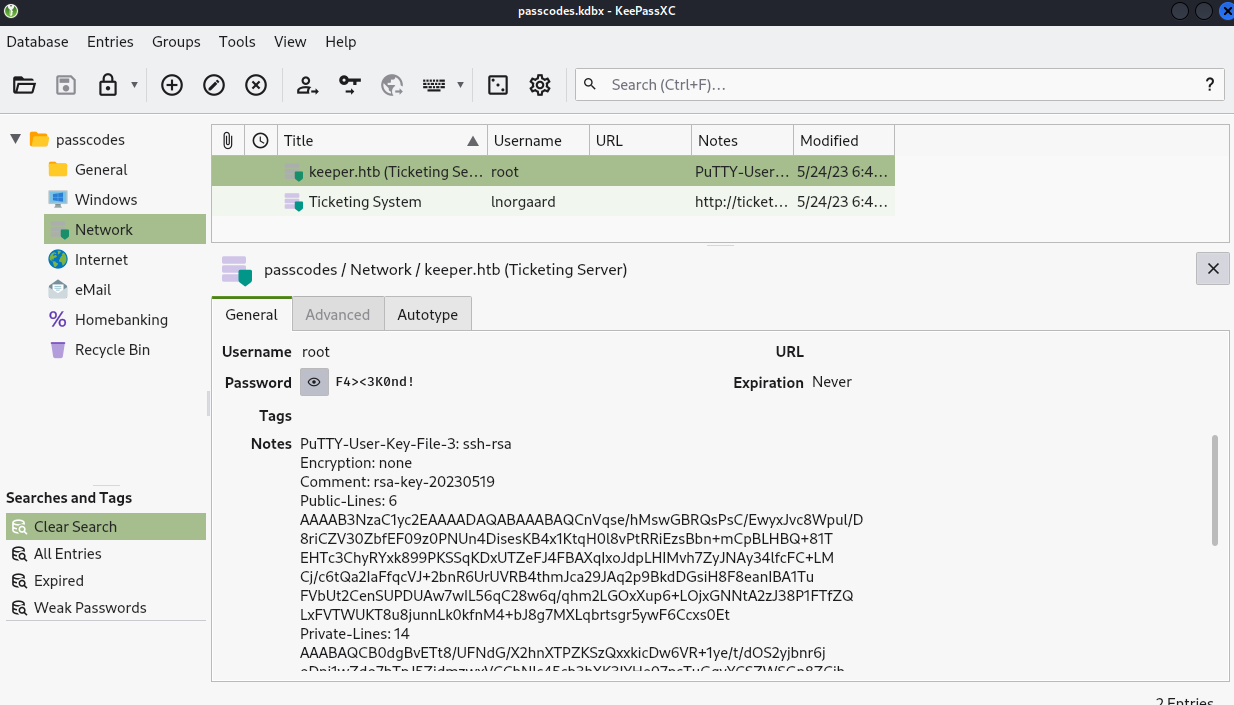Select the Internet group
Viewport: 1234px width, 705px height.
(x=101, y=260)
